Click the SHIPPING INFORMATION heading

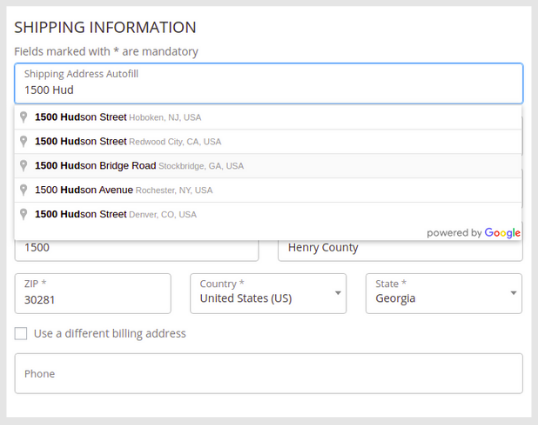pyautogui.click(x=105, y=27)
